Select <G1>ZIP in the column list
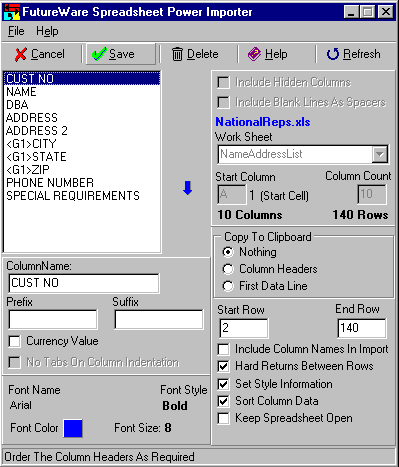This screenshot has height=467, width=399. tap(82, 170)
